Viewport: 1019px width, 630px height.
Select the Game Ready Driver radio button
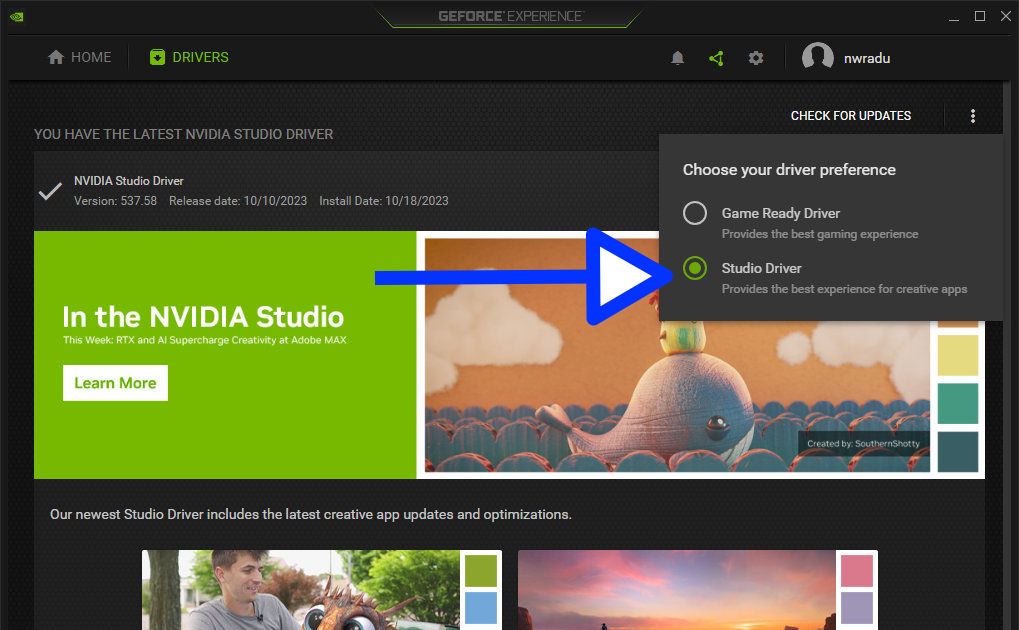click(694, 213)
